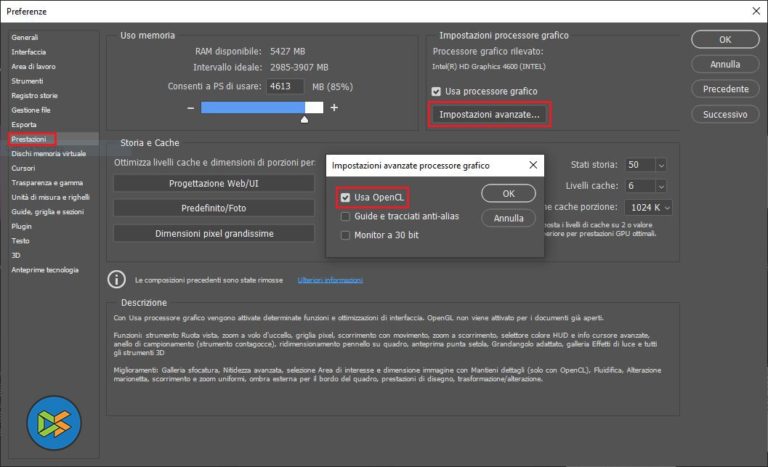The width and height of the screenshot is (768, 467).
Task: Select Prestazioni in the sidebar
Action: coord(29,139)
